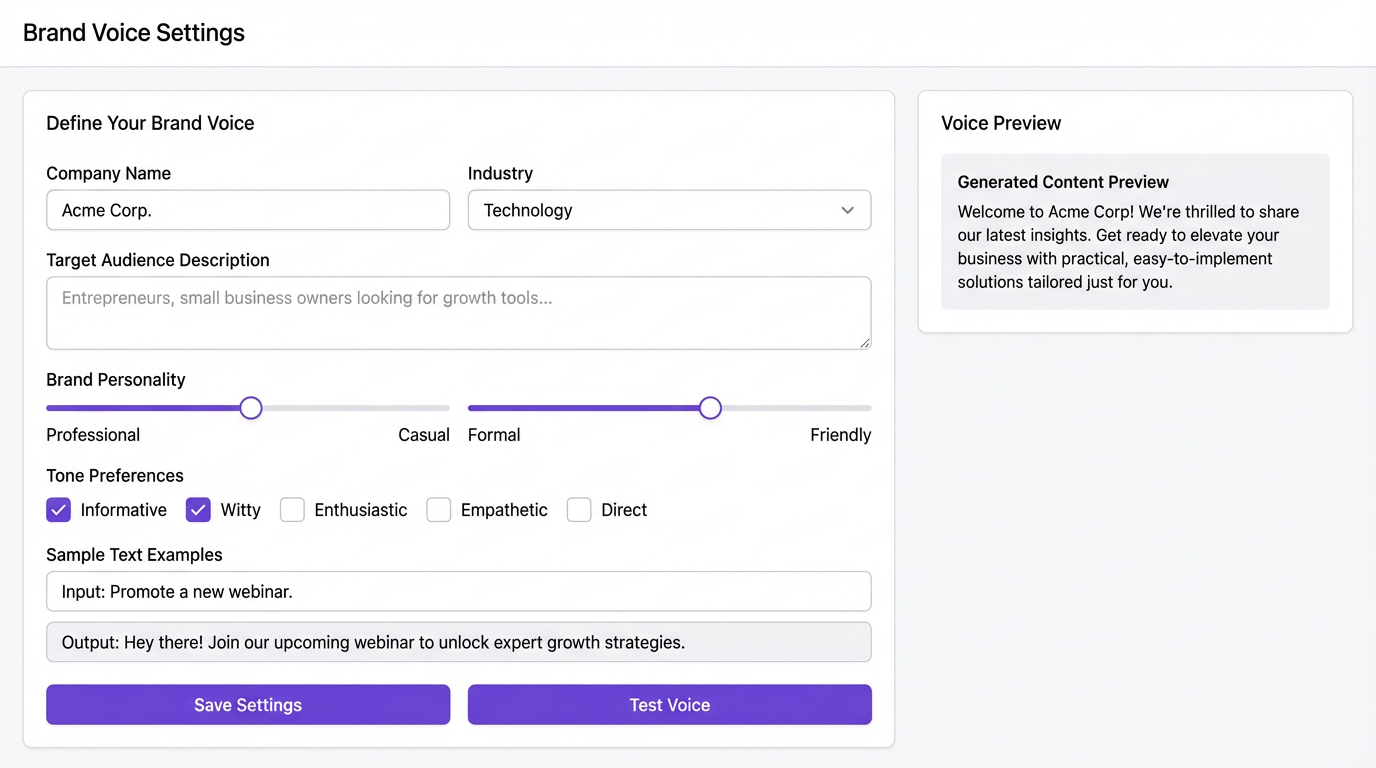Select the sample Input text field

pos(458,591)
